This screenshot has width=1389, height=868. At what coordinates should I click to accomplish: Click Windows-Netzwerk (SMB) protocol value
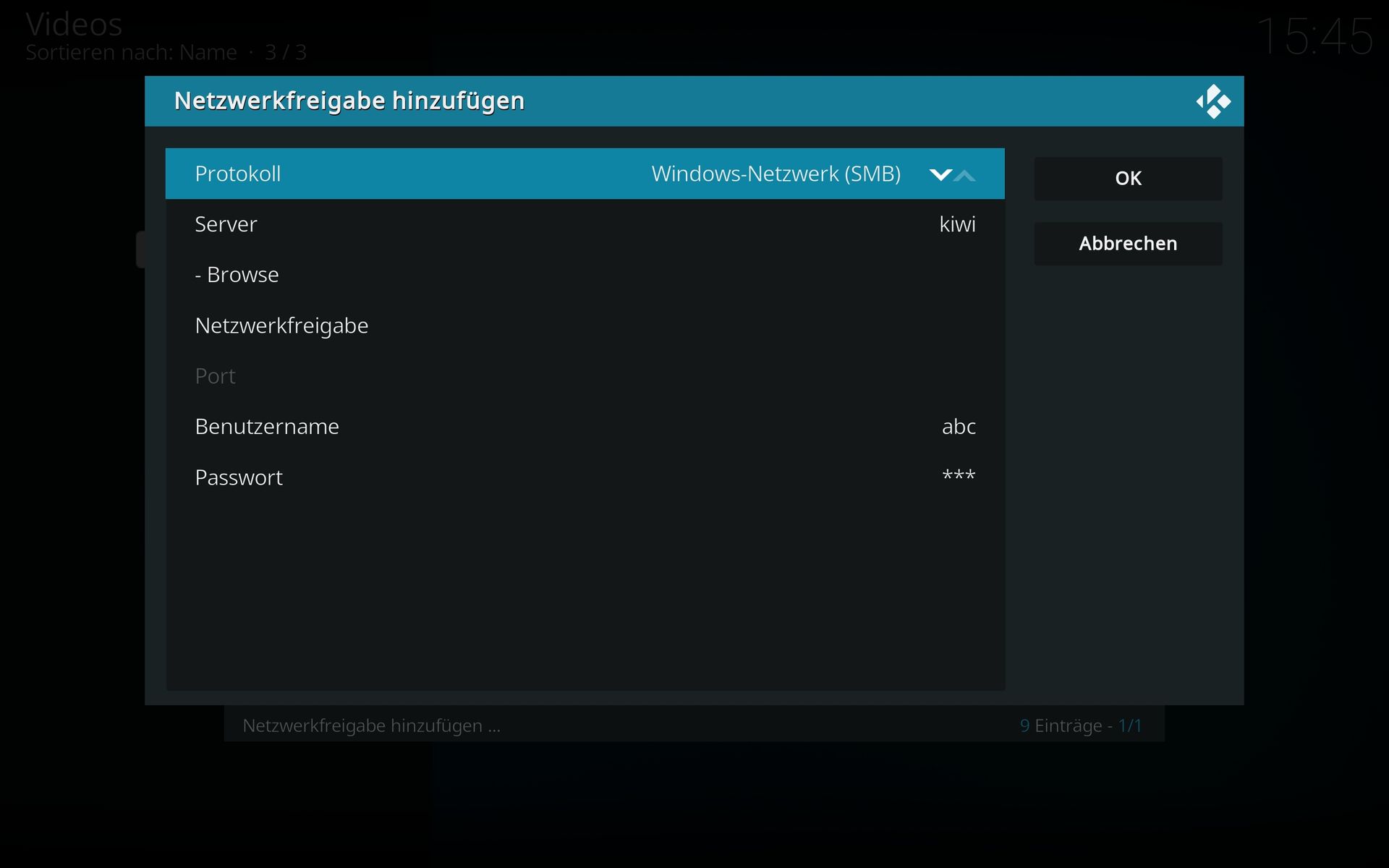click(x=776, y=174)
